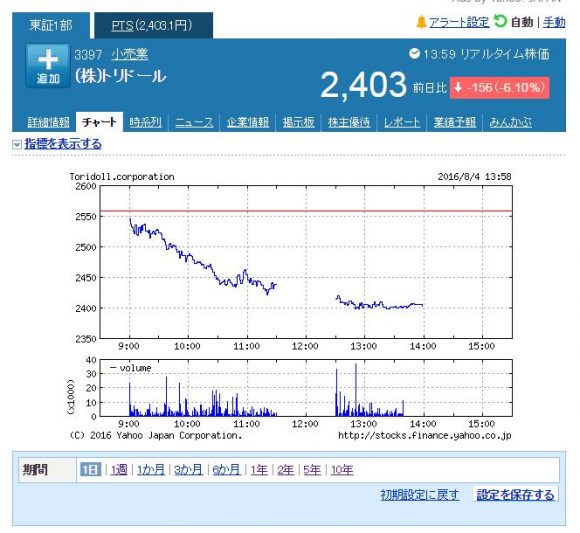The height and width of the screenshot is (533, 580).
Task: Click the 2016/8/4 13:58 chart timestamp
Action: 475,176
